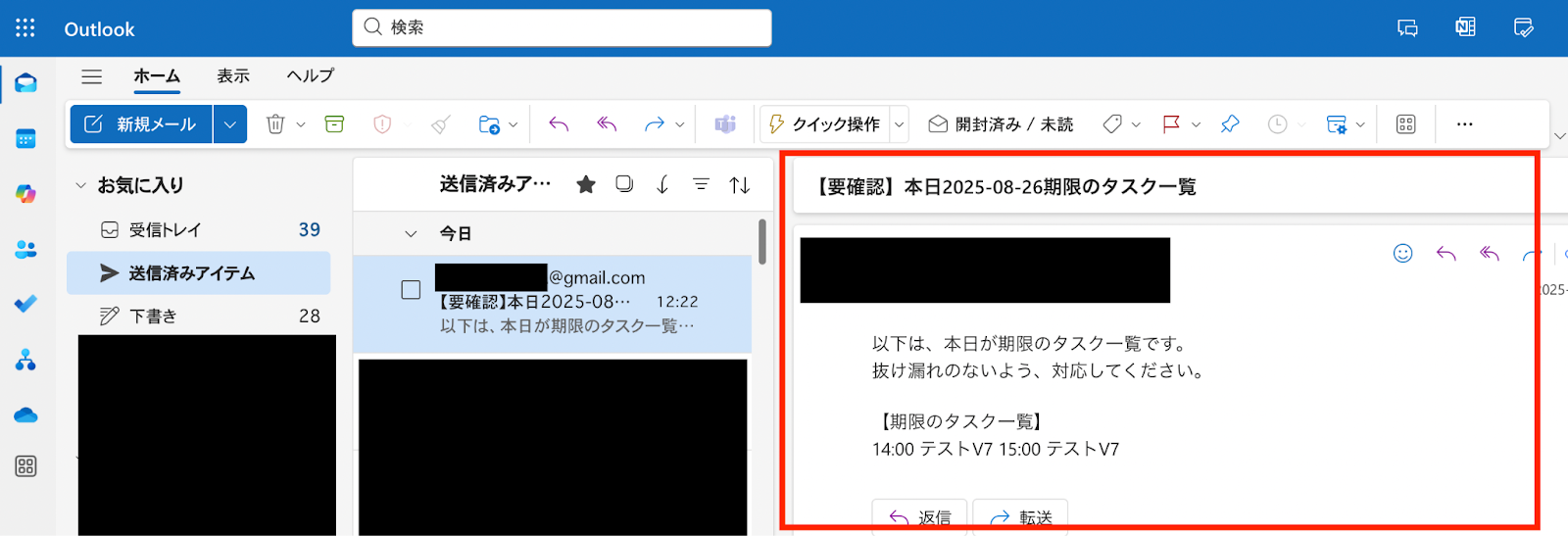The width and height of the screenshot is (1568, 536).
Task: Open the message list filter icon
Action: [701, 184]
